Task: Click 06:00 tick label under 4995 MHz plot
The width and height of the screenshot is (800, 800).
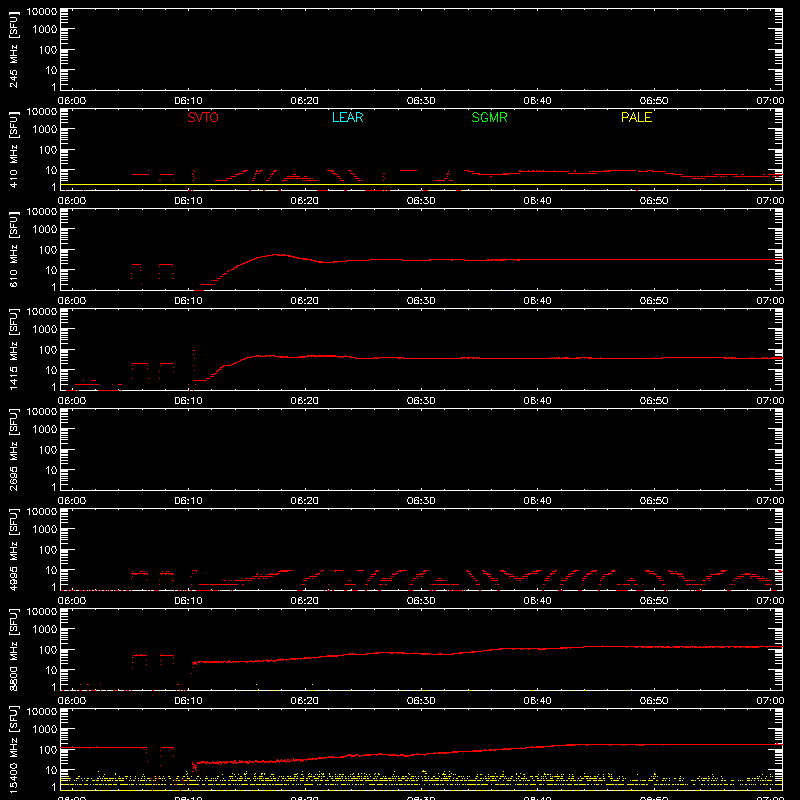Action: click(71, 601)
